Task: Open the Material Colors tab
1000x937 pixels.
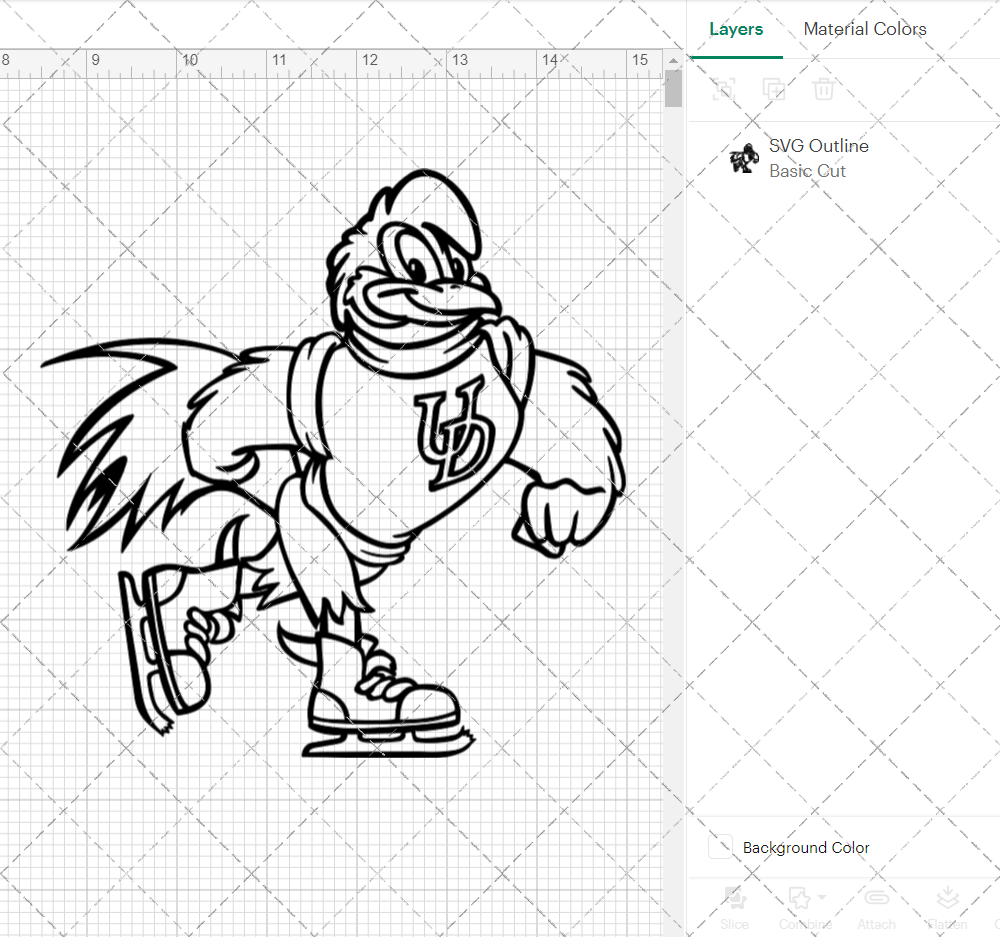Action: 865,29
